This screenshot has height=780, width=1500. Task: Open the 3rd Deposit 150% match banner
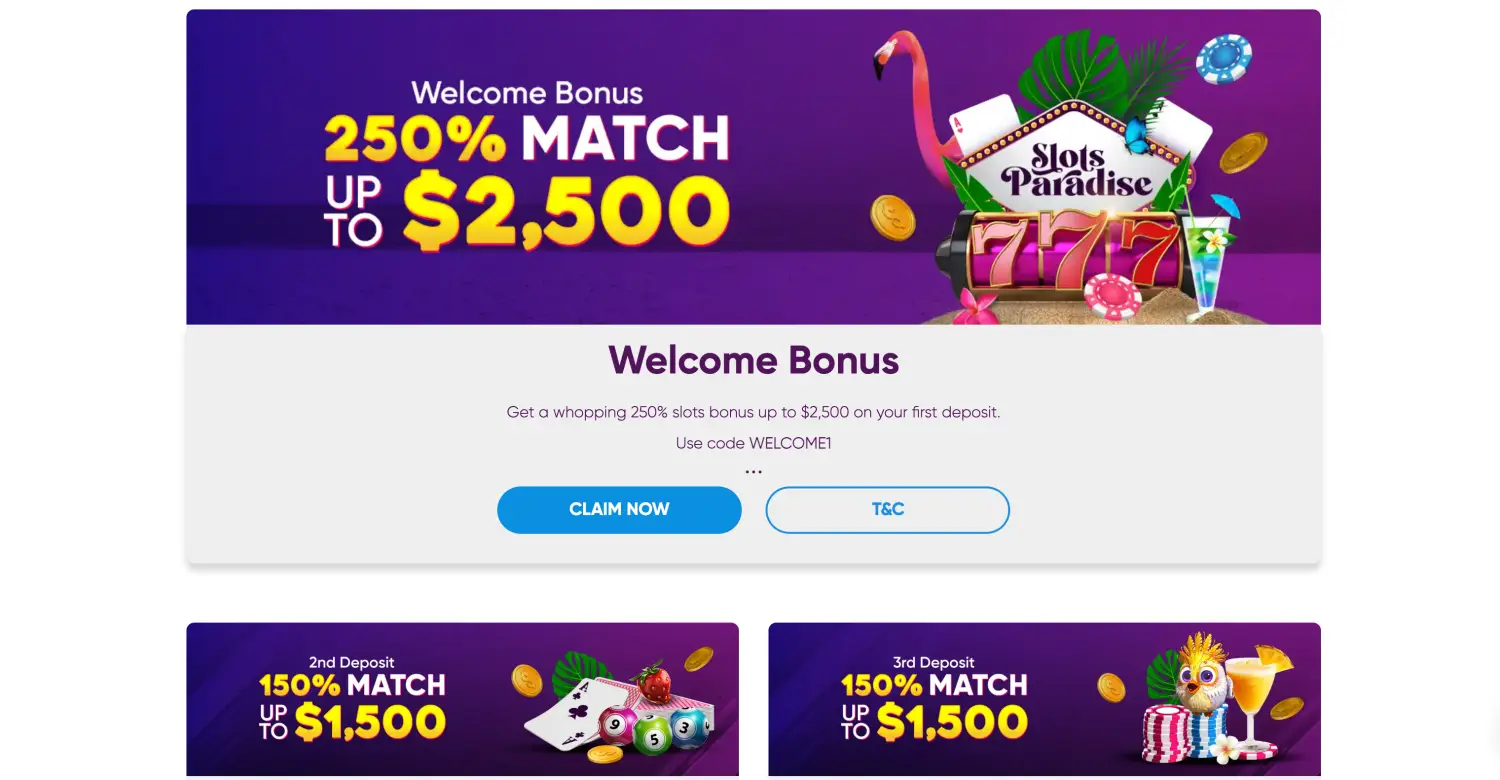1044,700
